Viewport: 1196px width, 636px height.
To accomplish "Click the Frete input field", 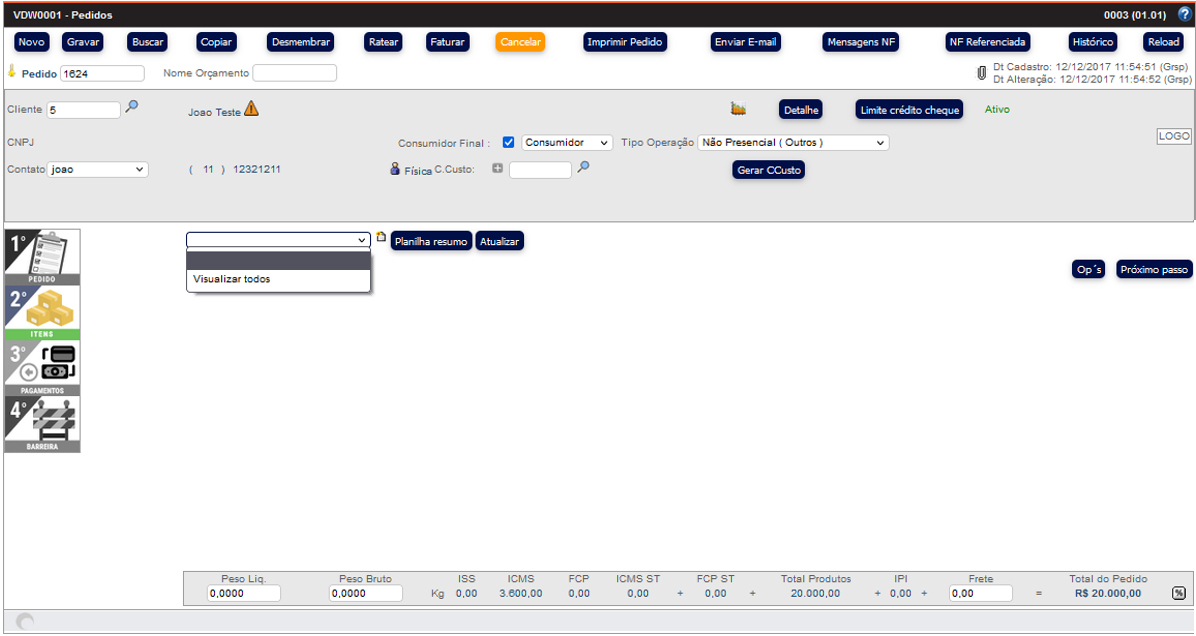I will 980,593.
